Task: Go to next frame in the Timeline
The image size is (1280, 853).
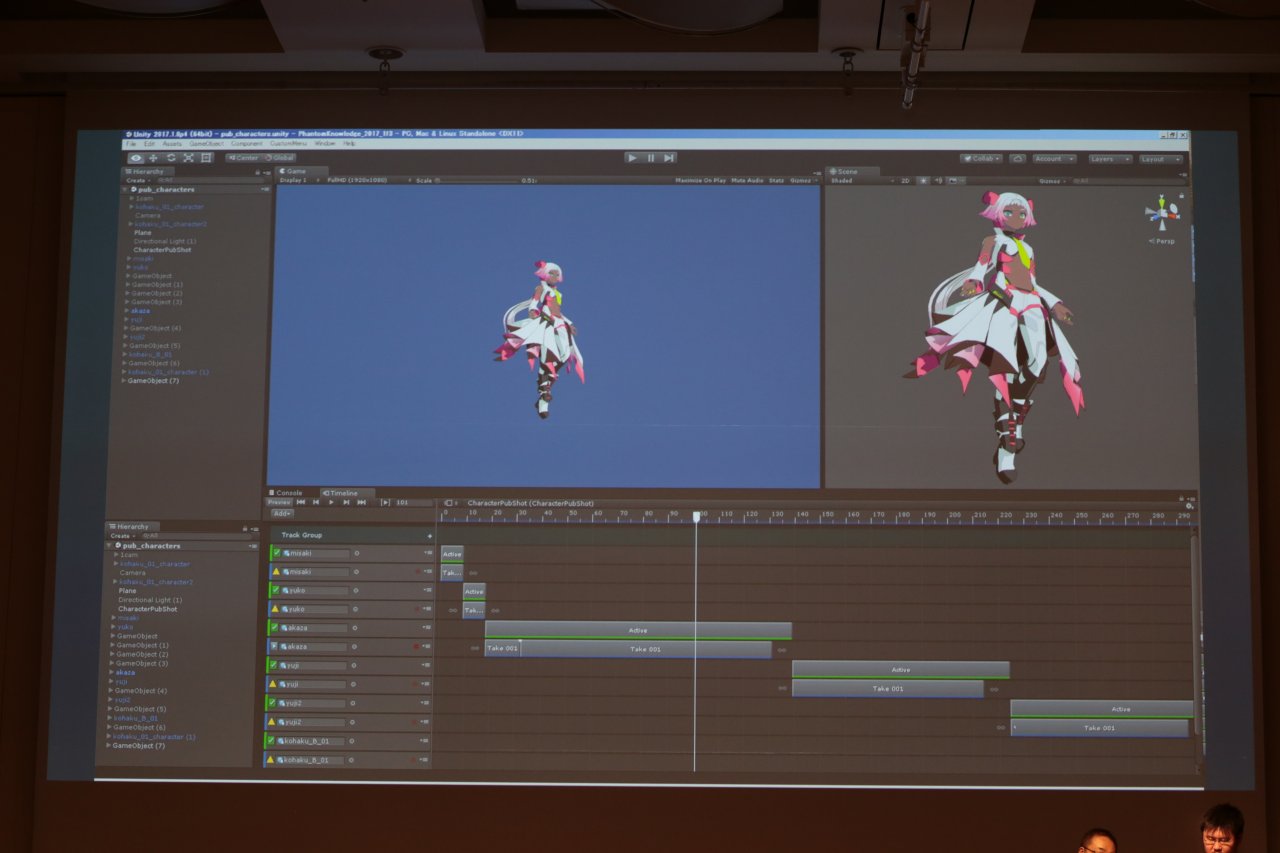Action: [x=346, y=502]
